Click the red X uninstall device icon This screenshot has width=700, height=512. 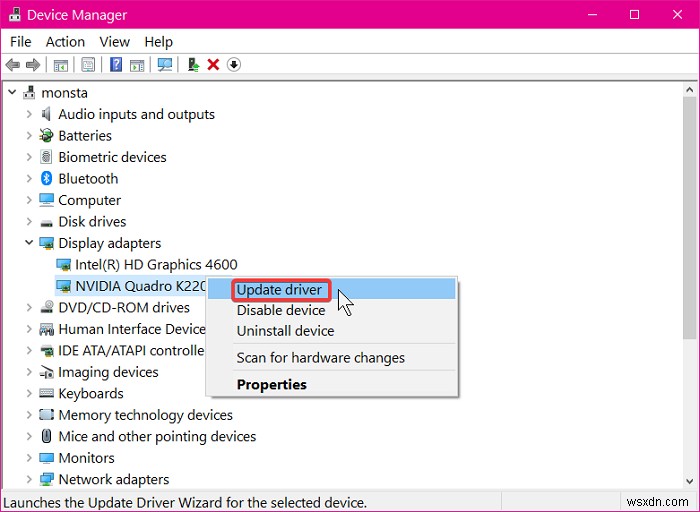point(213,65)
